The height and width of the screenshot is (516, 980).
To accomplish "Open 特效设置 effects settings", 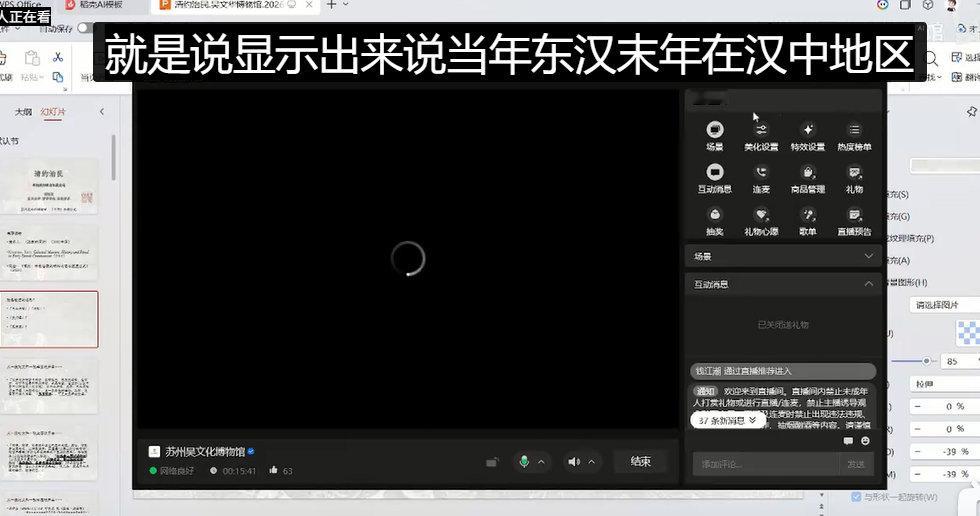I will click(808, 136).
